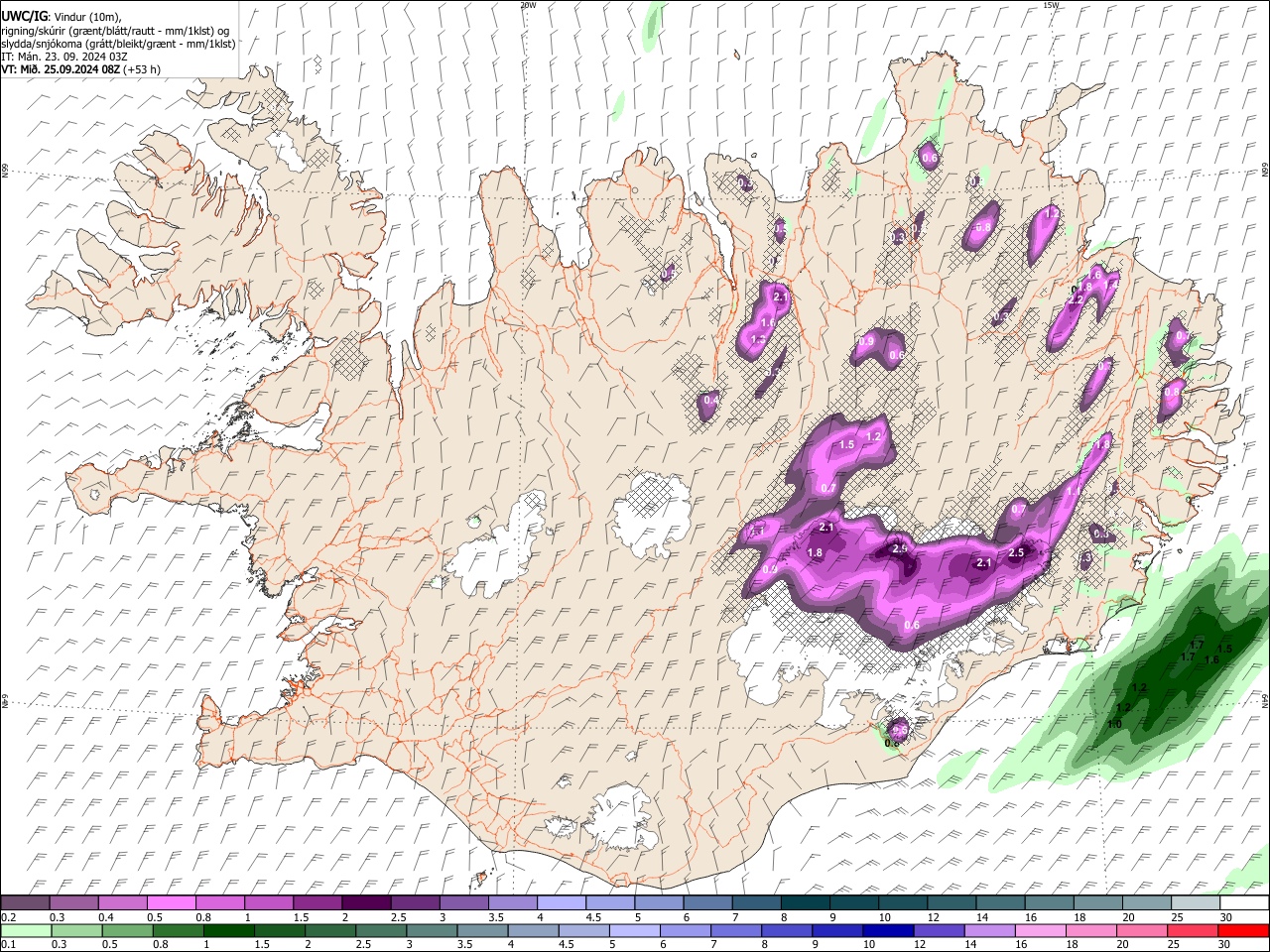Select lower legend grey-green swatch starting at 3
Viewport: 1270px width, 952px height.
pos(434,930)
